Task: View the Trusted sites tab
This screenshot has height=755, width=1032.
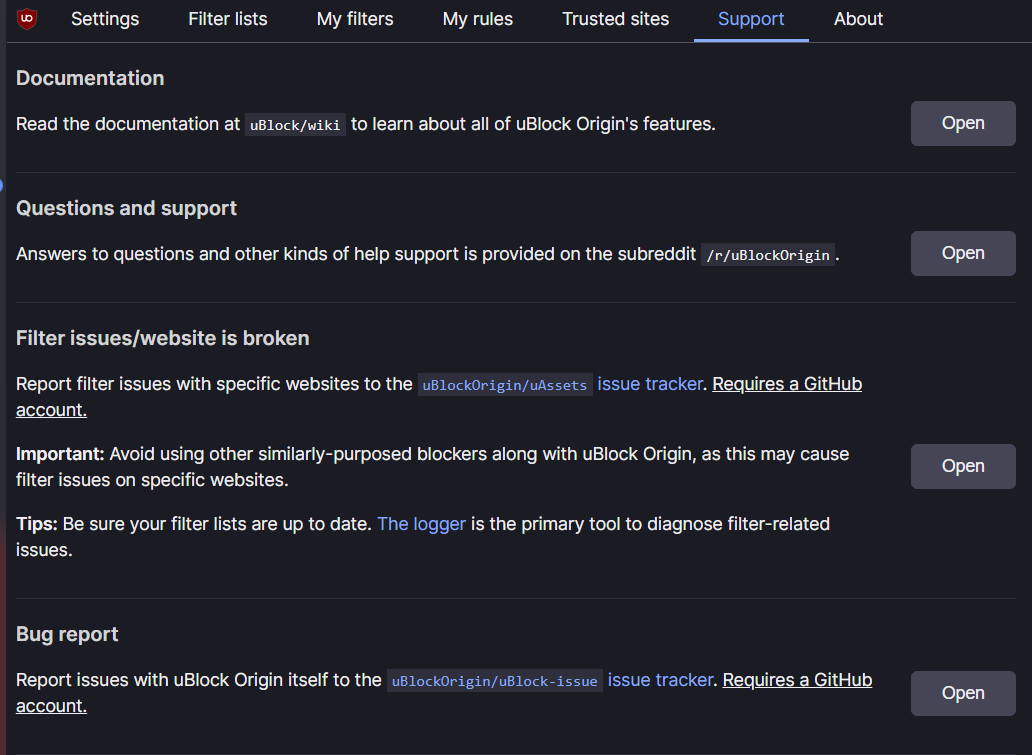Action: [615, 19]
